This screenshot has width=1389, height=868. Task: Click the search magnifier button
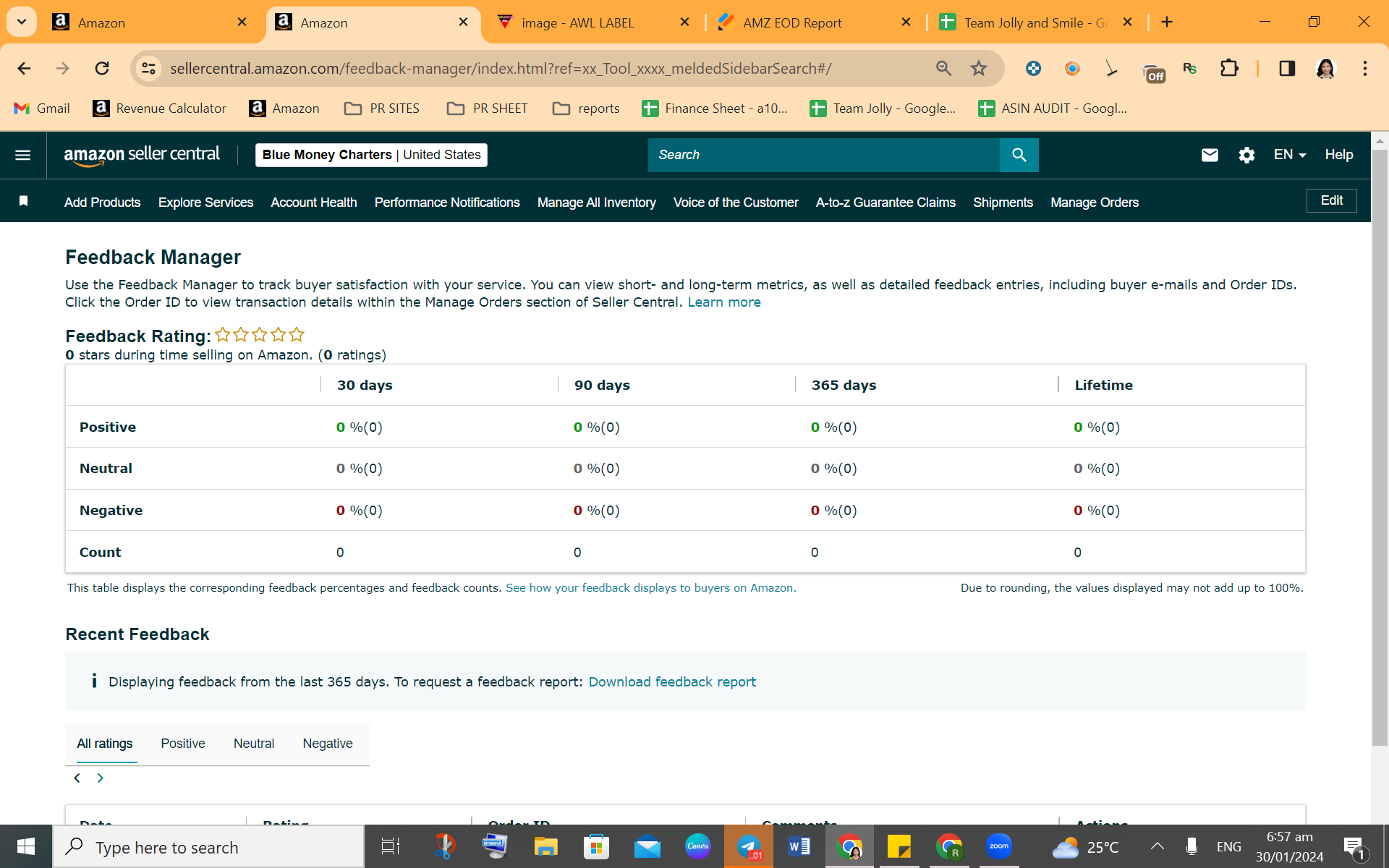coord(1019,155)
